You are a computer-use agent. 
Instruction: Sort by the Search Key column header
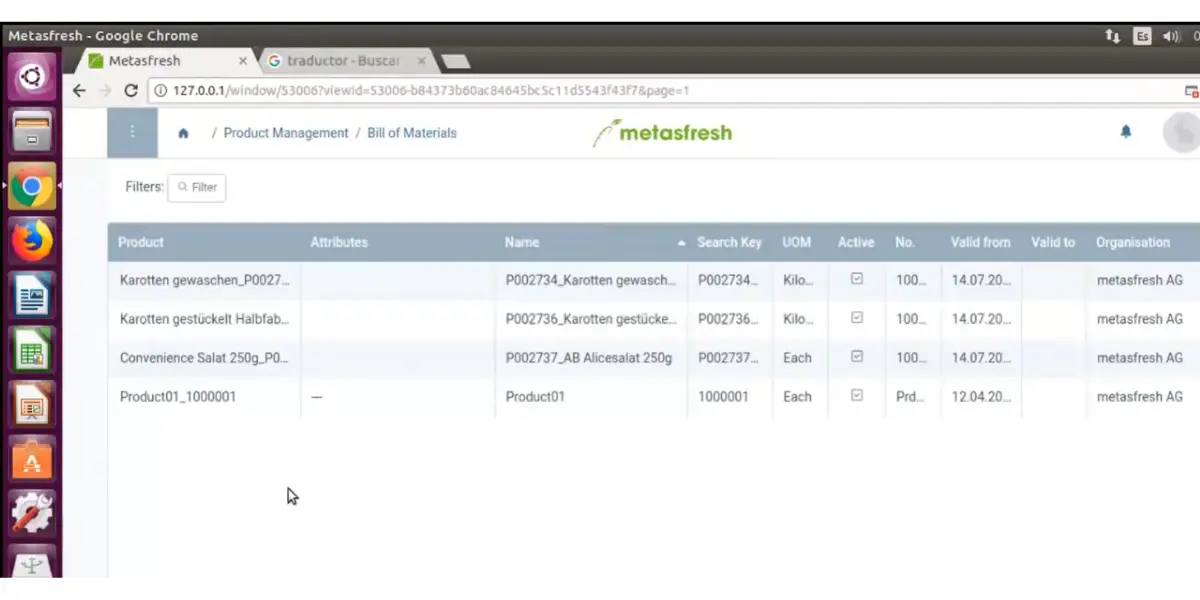click(729, 242)
